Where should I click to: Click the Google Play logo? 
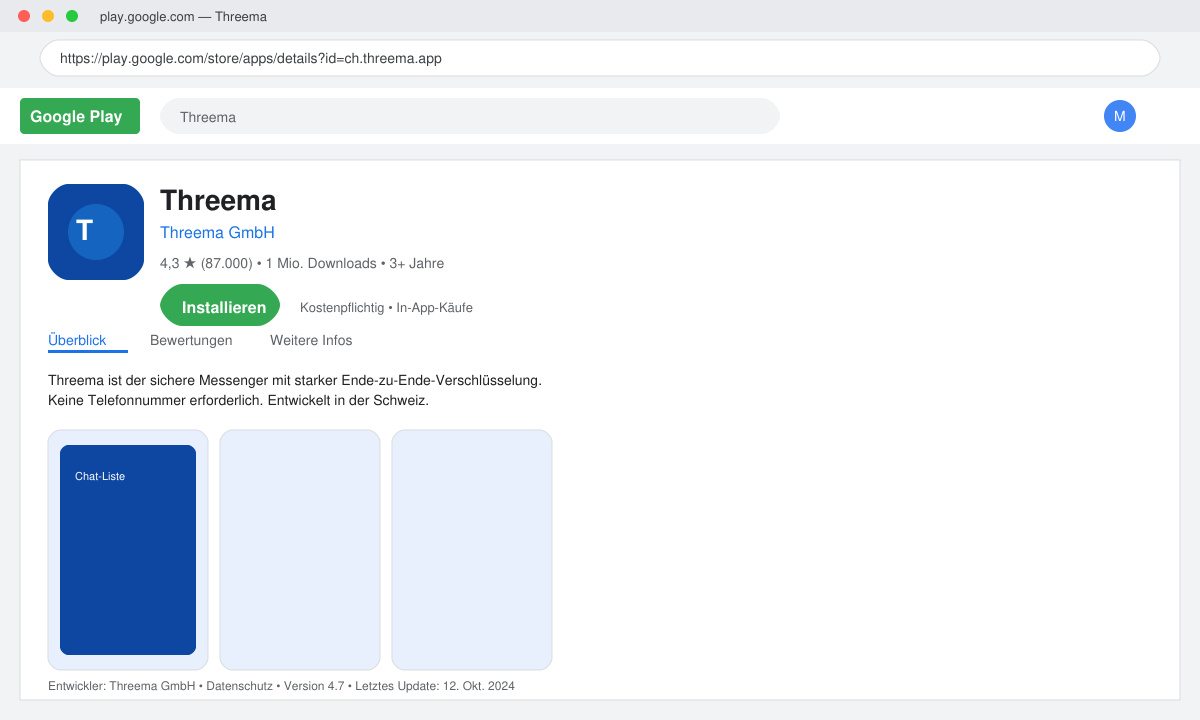pyautogui.click(x=80, y=116)
